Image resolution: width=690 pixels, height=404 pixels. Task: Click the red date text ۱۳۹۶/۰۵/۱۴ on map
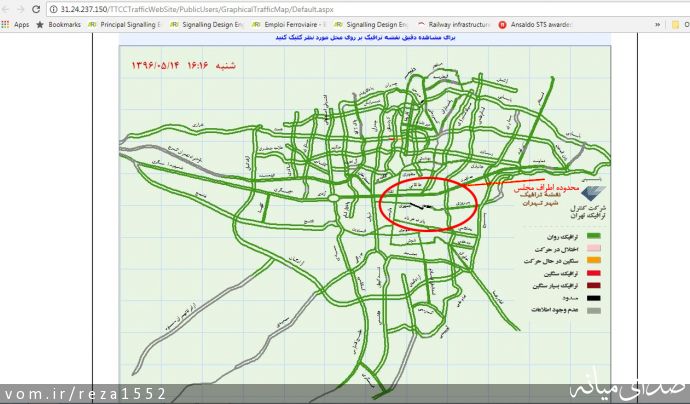pos(156,66)
